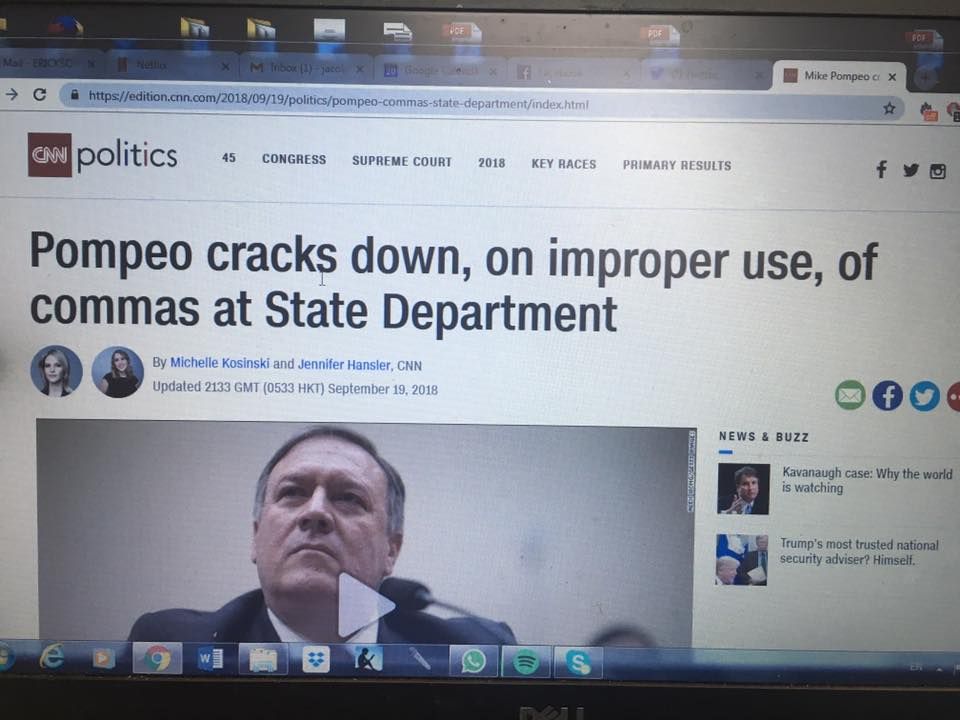Open CNN Instagram page in header
960x720 pixels.
(x=937, y=171)
